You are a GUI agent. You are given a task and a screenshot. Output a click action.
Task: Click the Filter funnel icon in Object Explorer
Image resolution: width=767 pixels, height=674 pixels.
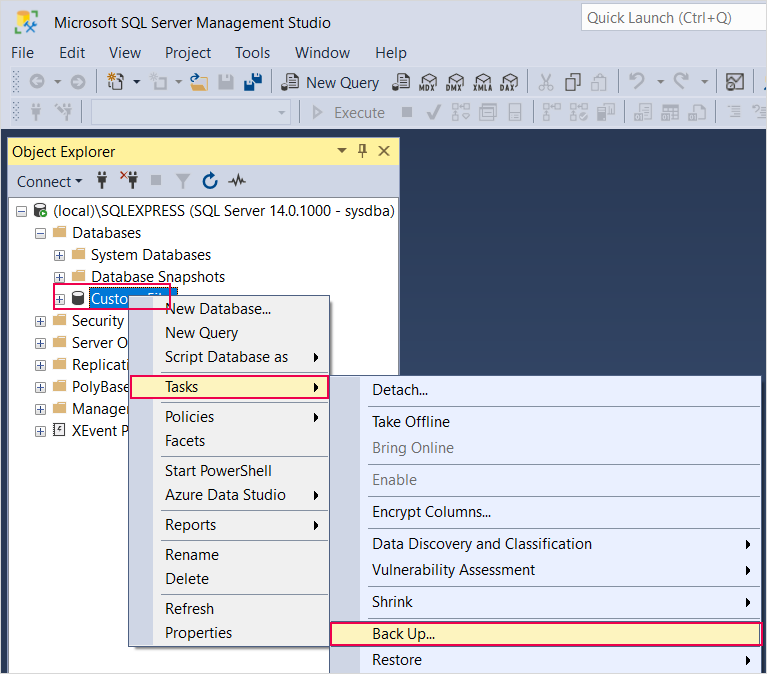coord(182,181)
